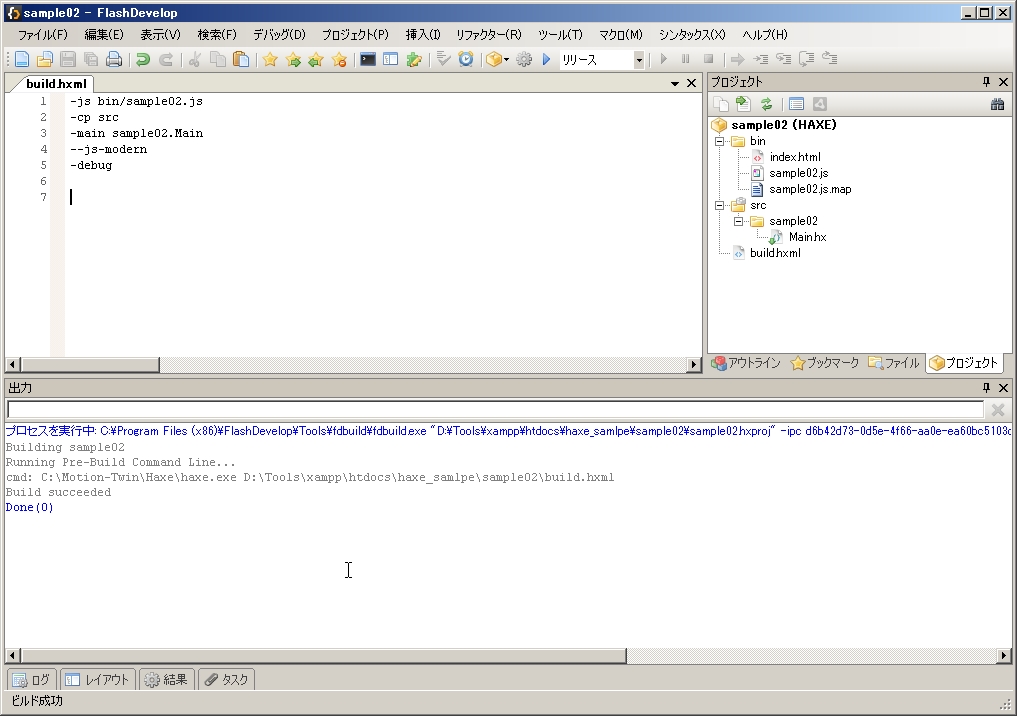Click the green Undo arrow icon
This screenshot has height=716, width=1017.
coord(143,60)
